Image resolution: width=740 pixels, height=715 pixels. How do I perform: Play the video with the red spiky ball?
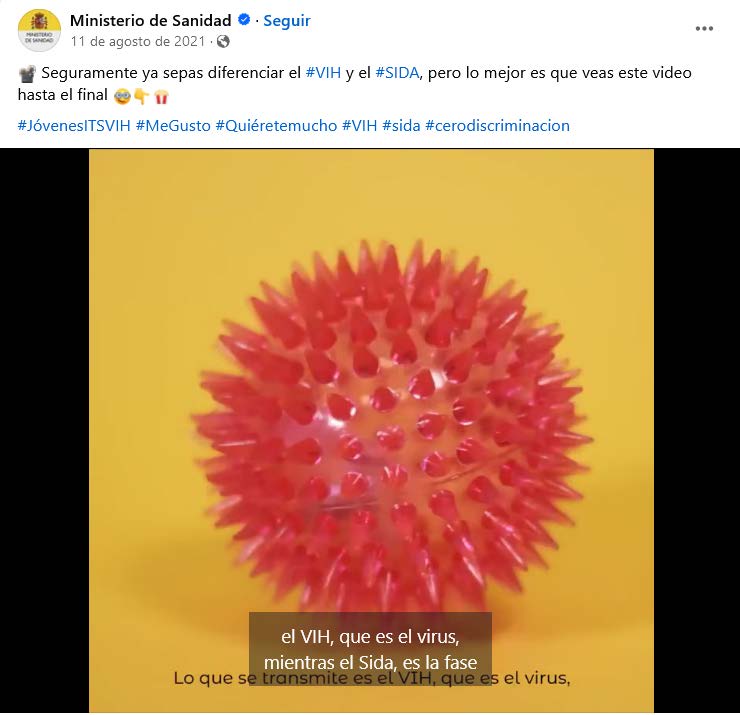[371, 430]
